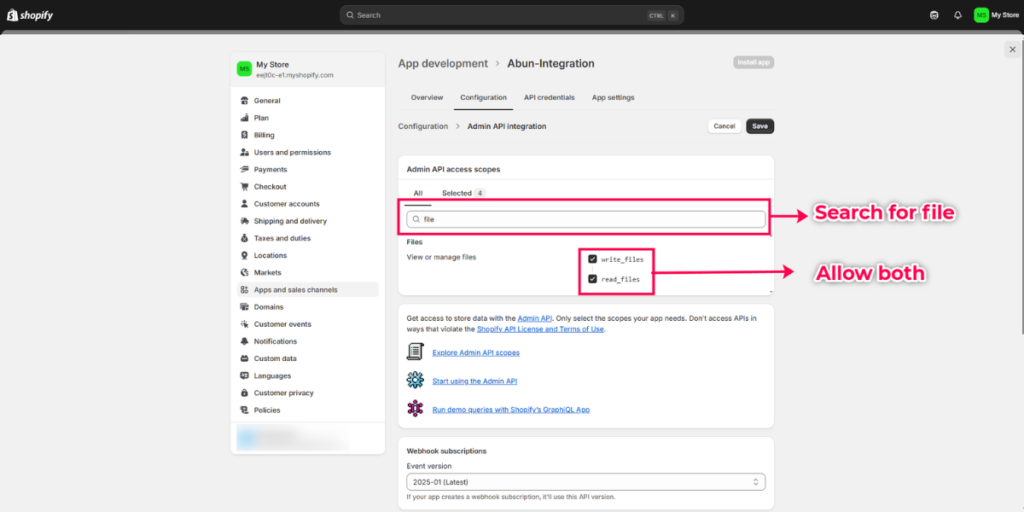Open My Store account avatar in top bar
The image size is (1024, 512).
pos(981,15)
